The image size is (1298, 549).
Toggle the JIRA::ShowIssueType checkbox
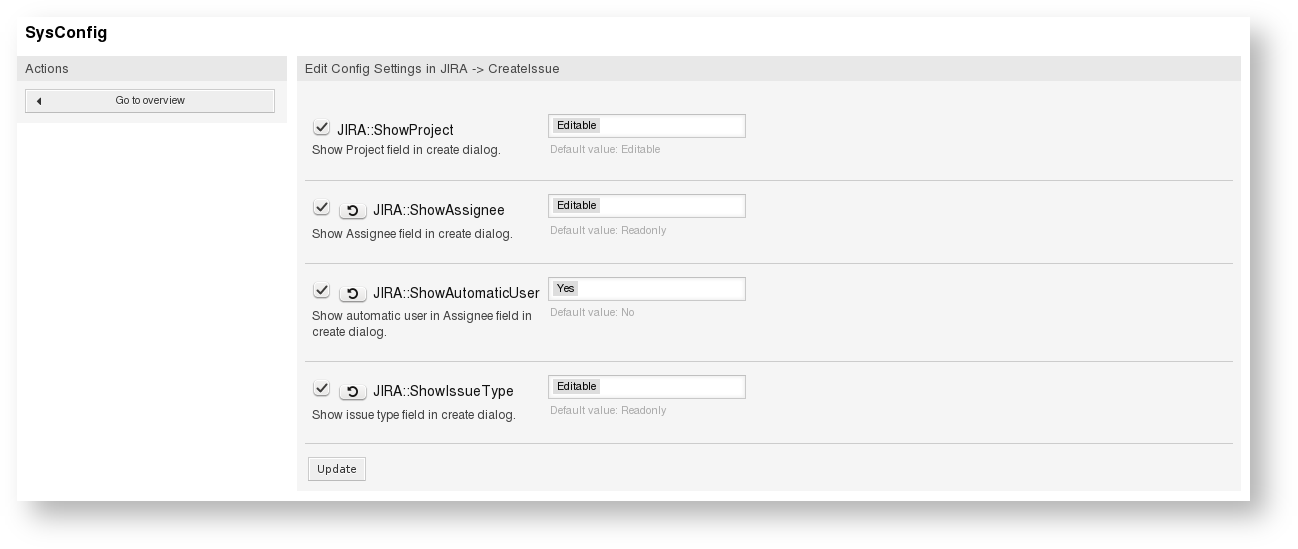coord(321,389)
